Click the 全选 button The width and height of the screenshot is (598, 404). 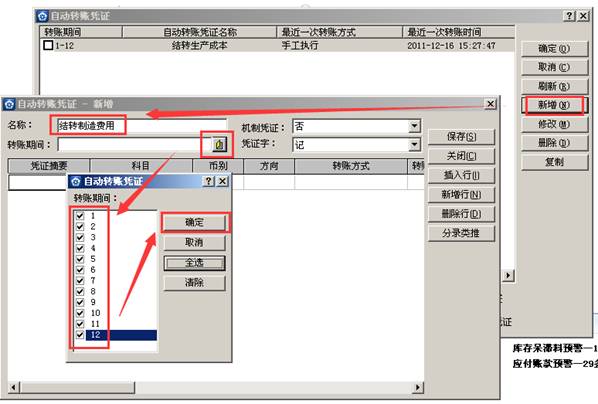tap(195, 263)
